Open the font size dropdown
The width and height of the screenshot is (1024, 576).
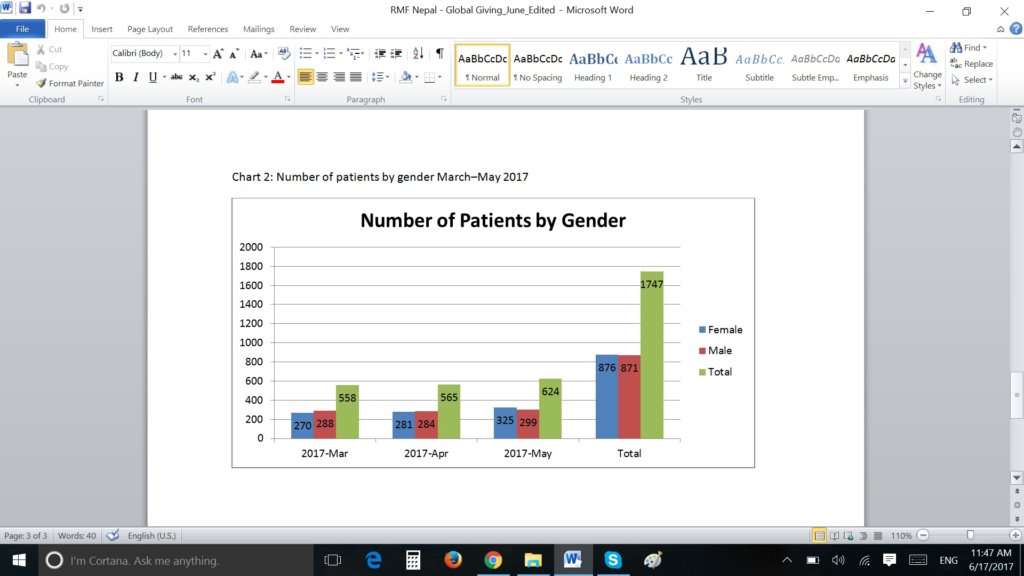click(205, 54)
